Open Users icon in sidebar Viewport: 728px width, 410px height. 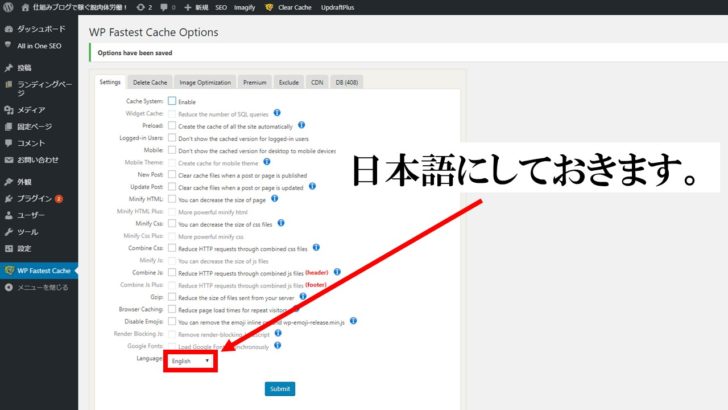point(8,215)
